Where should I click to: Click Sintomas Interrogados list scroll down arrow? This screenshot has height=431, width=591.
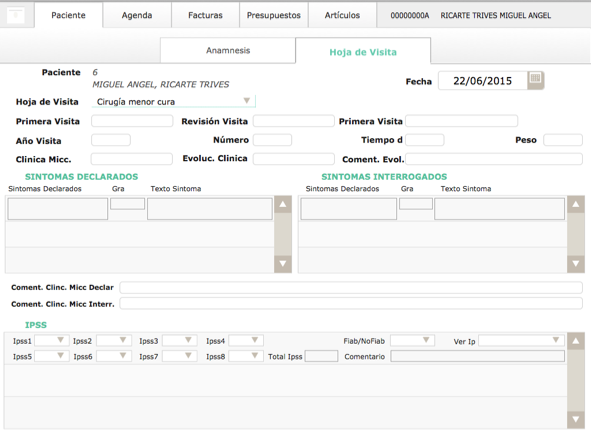pyautogui.click(x=576, y=264)
